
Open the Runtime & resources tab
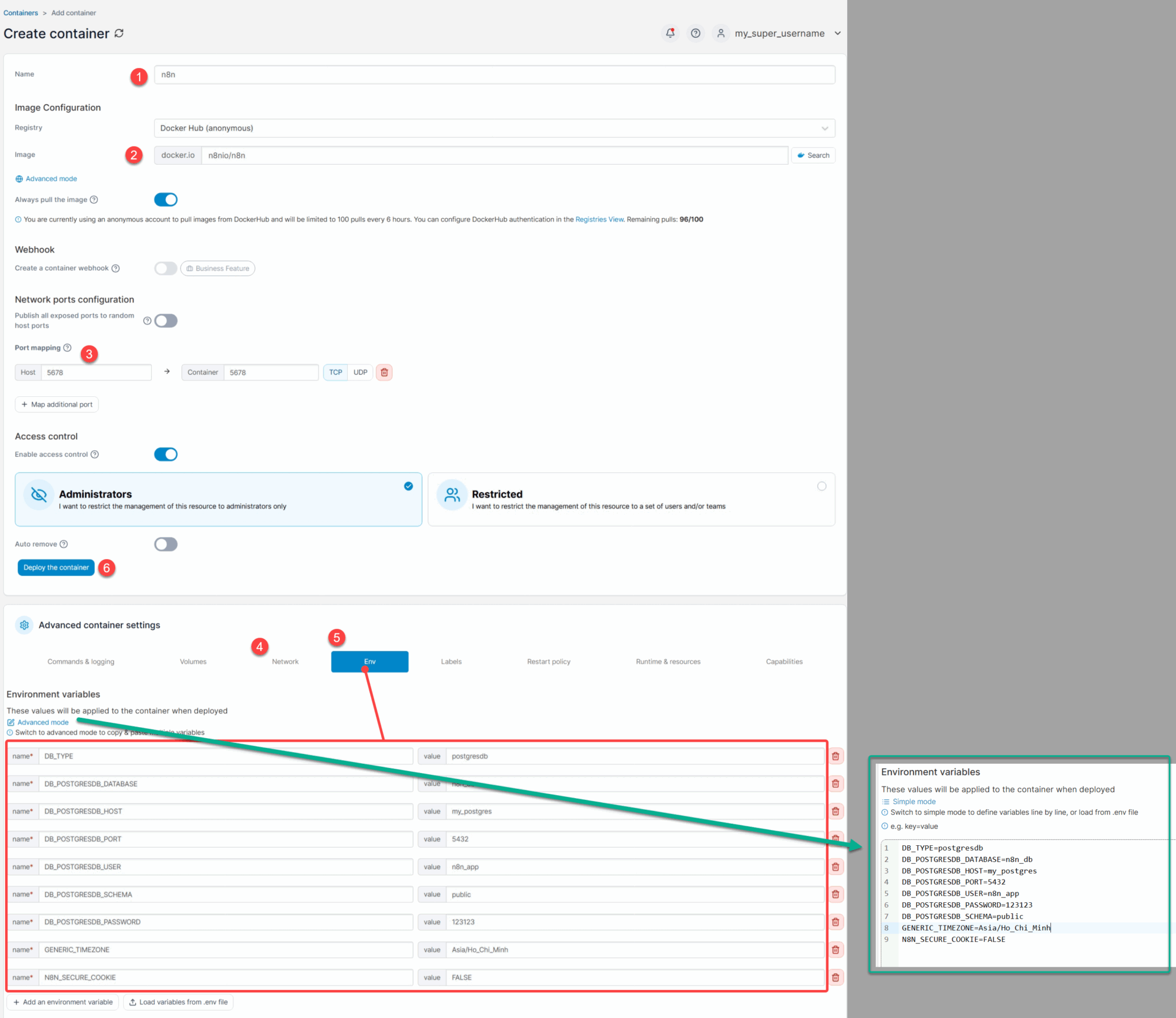point(668,662)
